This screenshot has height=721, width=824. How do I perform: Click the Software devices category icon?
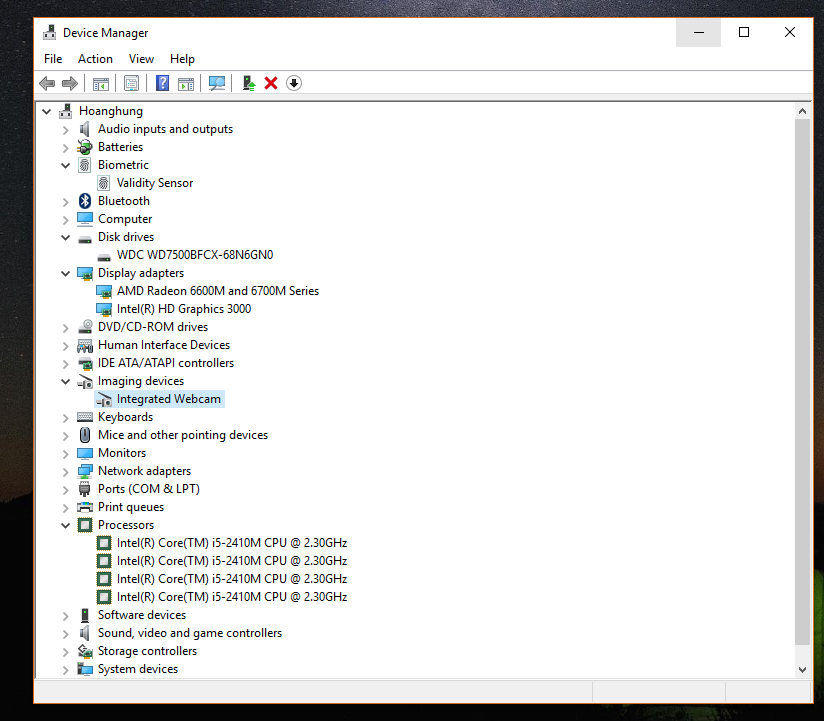coord(85,615)
